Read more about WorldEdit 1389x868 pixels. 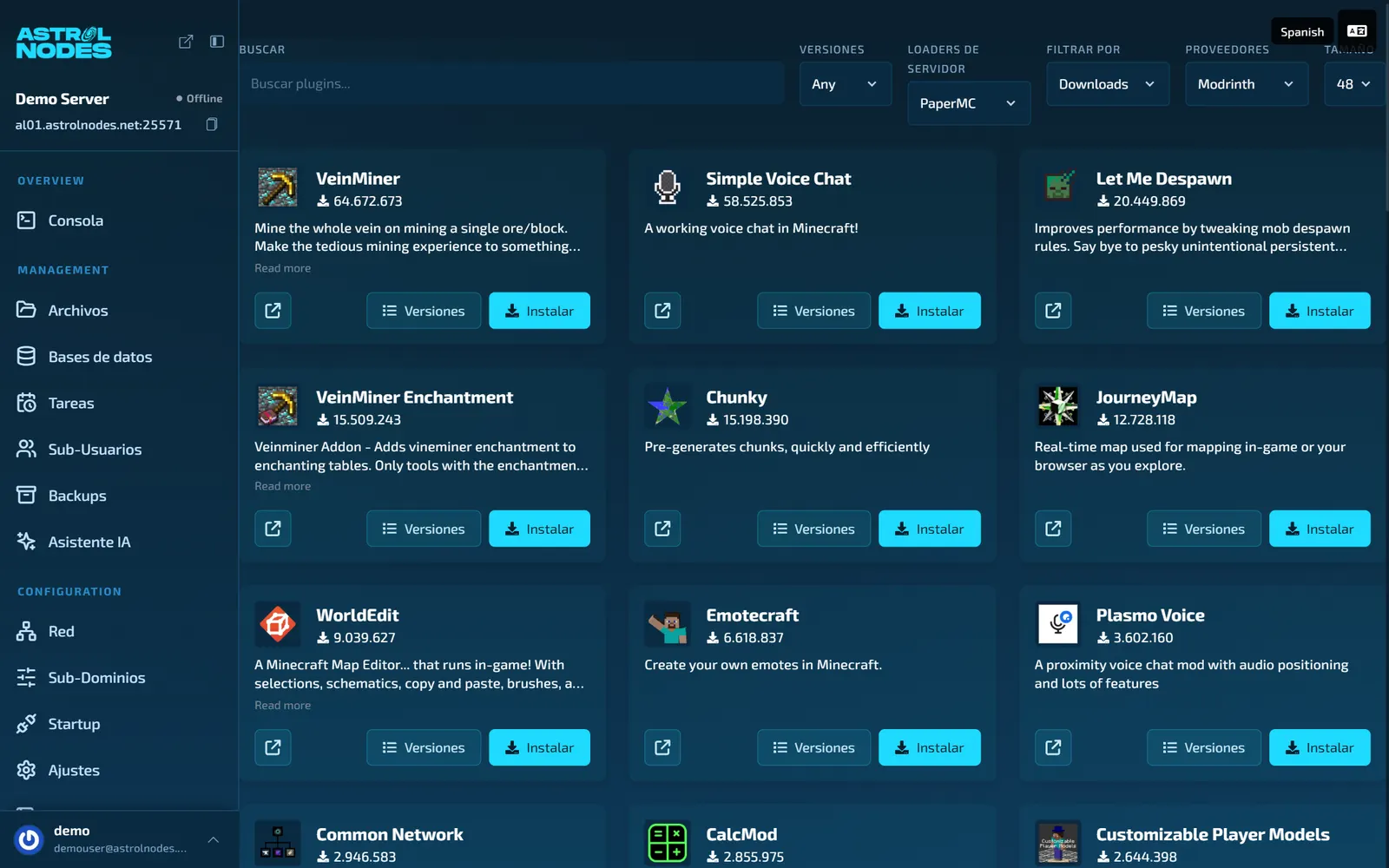282,705
